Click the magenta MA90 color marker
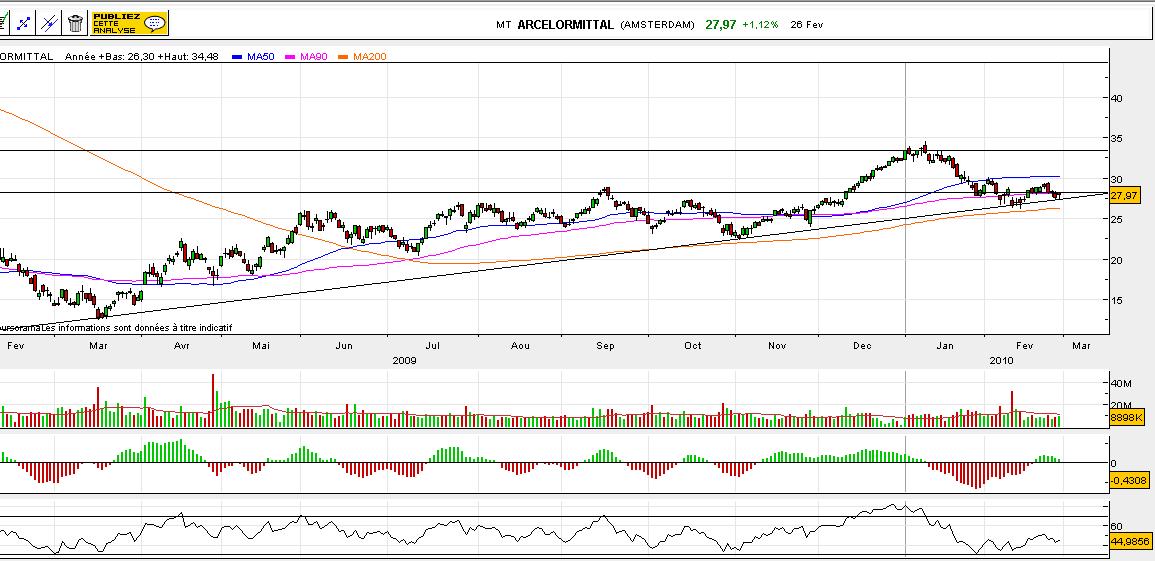Image resolution: width=1155 pixels, height=561 pixels. (x=289, y=57)
